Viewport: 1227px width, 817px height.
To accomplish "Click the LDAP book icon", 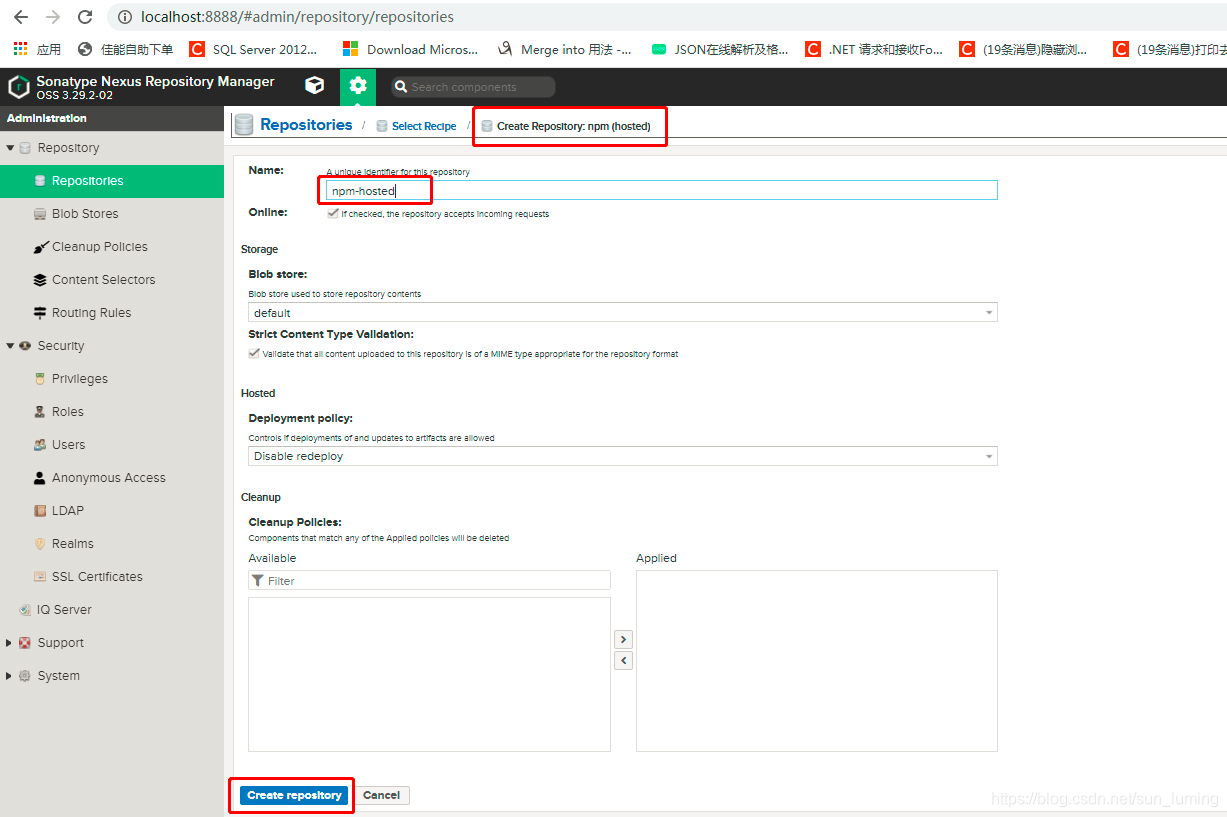I will (40, 511).
